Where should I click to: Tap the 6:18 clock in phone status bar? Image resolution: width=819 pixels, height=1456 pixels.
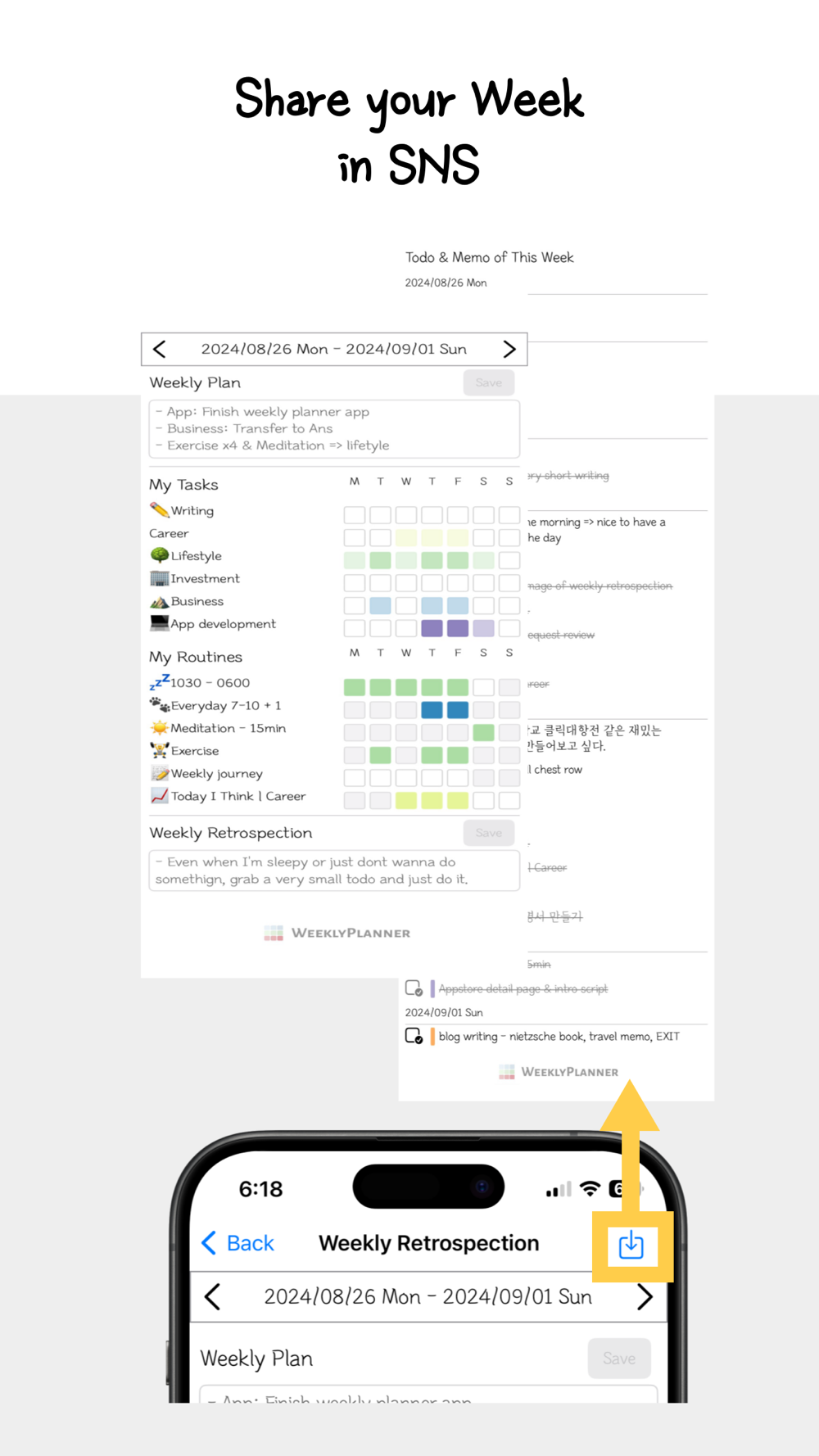tap(260, 1189)
